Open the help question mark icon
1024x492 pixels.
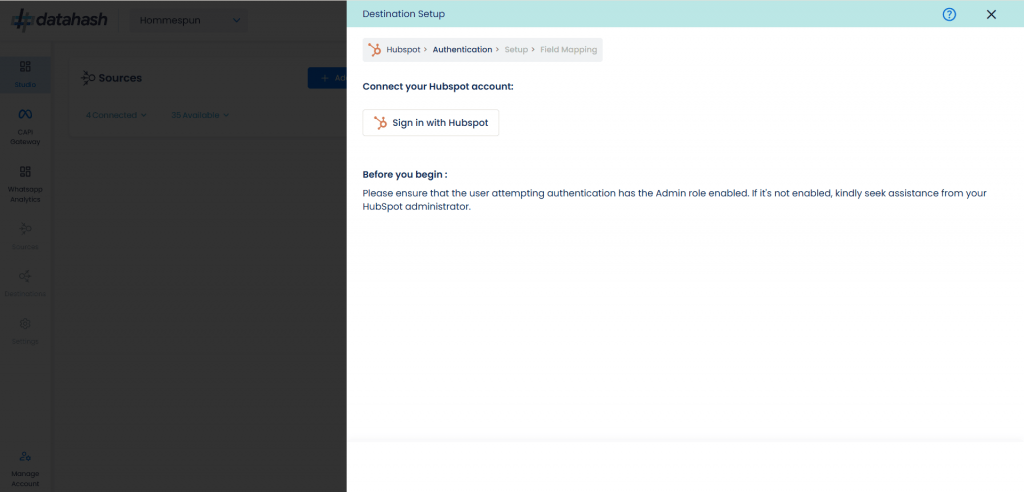point(949,14)
